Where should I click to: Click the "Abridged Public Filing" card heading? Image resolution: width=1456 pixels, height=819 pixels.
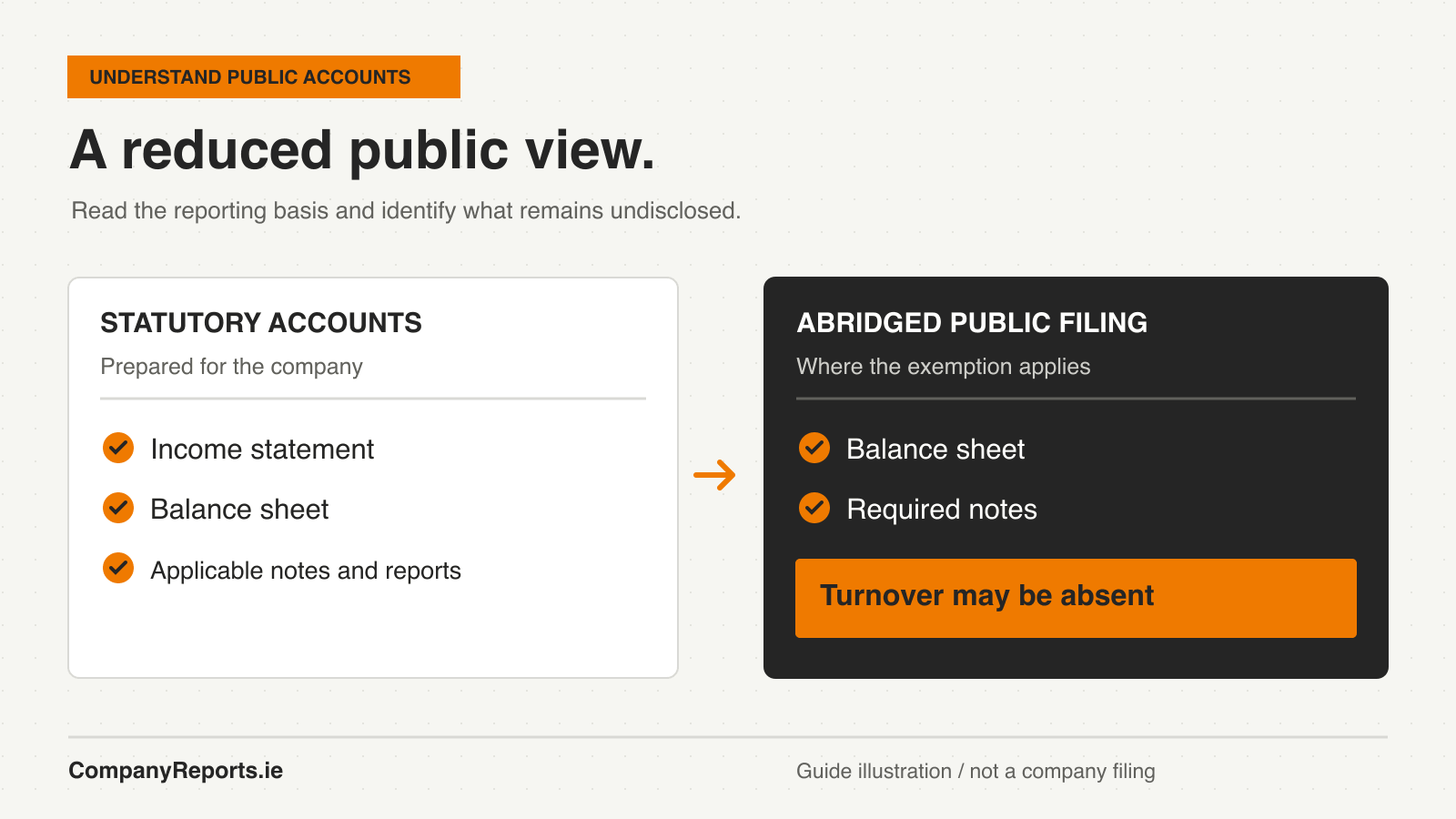pos(972,323)
